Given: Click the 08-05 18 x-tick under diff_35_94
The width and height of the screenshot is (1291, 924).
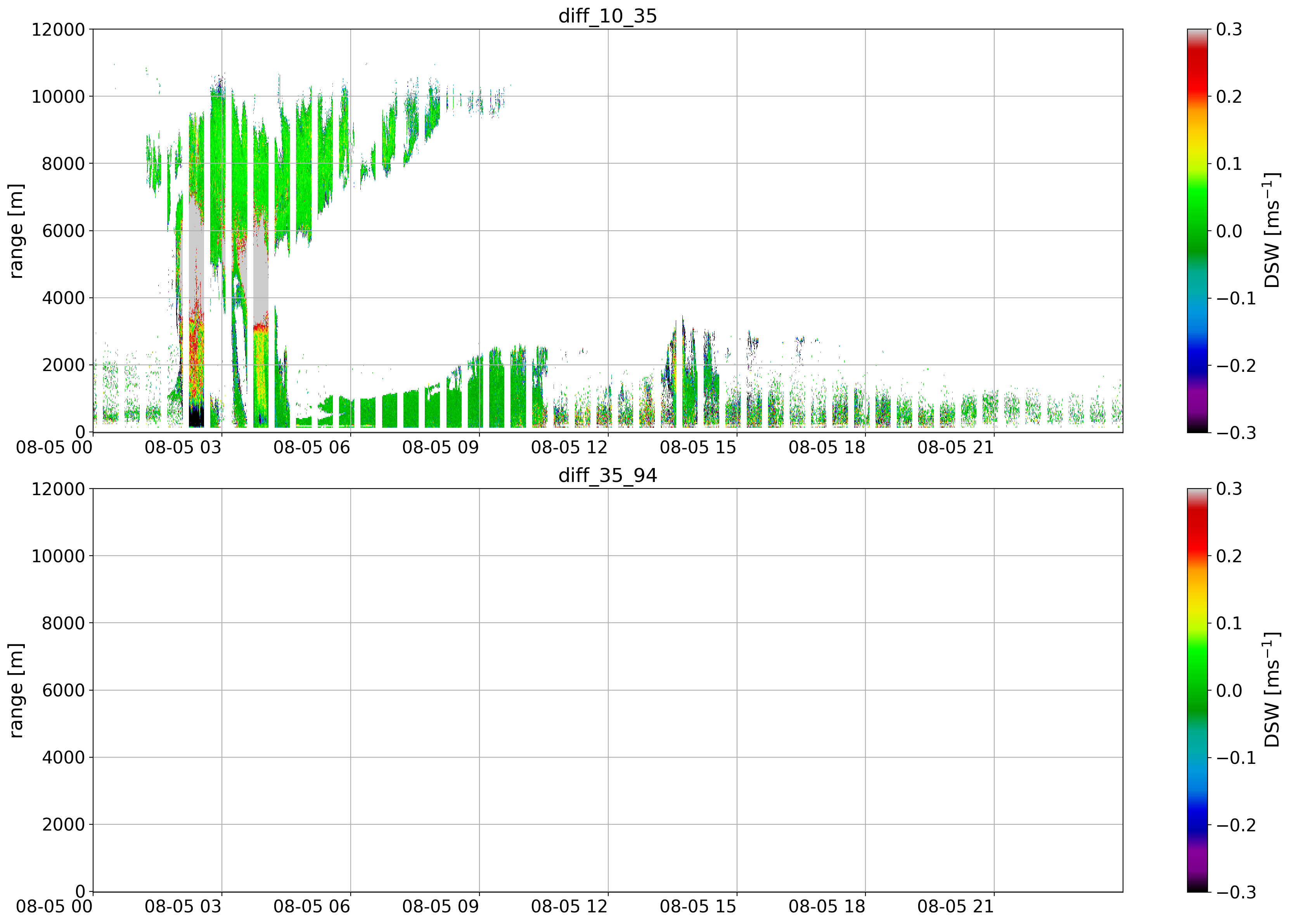Looking at the screenshot, I should click(827, 907).
